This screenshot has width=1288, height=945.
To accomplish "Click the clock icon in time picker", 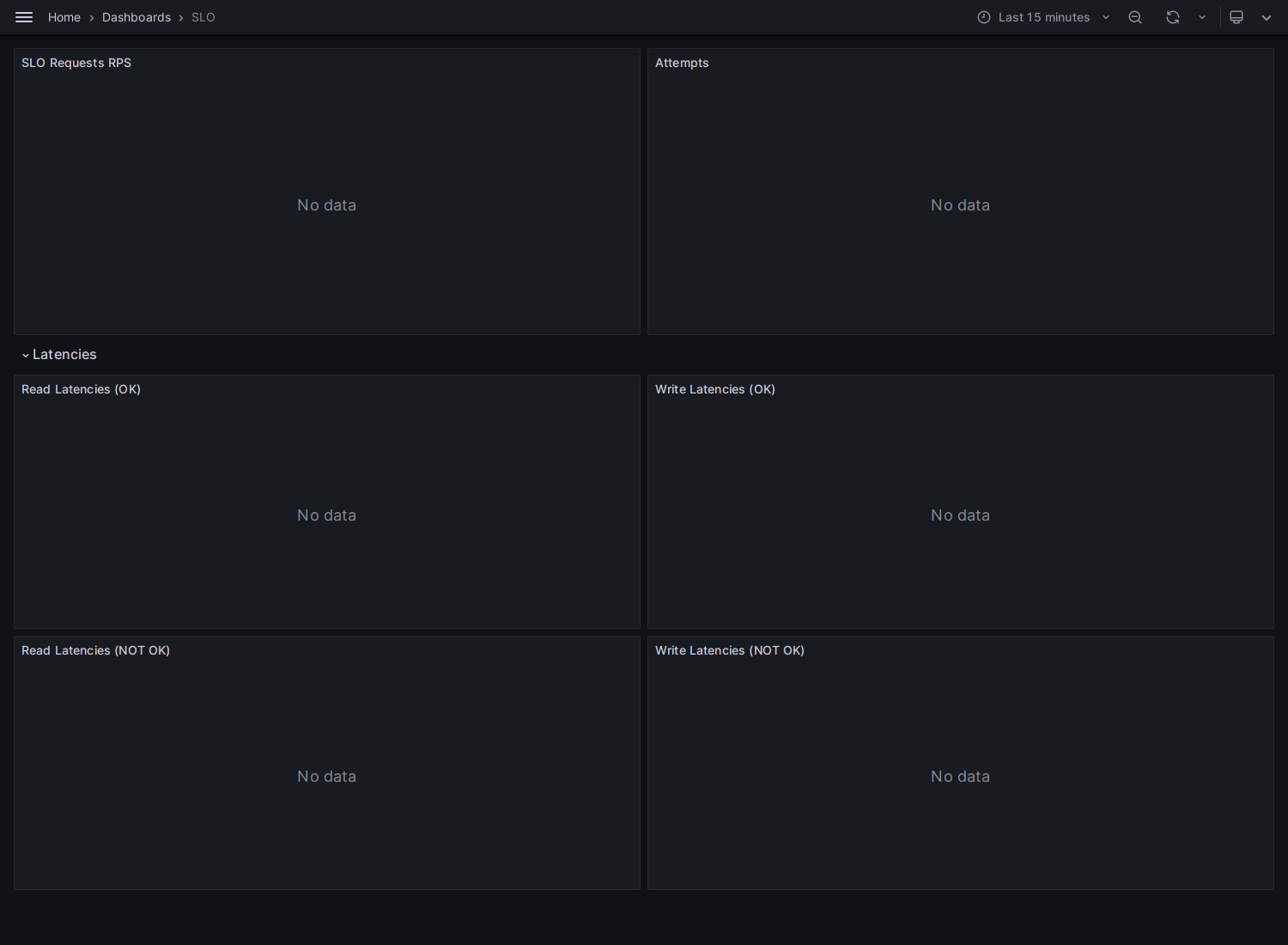I will (984, 17).
